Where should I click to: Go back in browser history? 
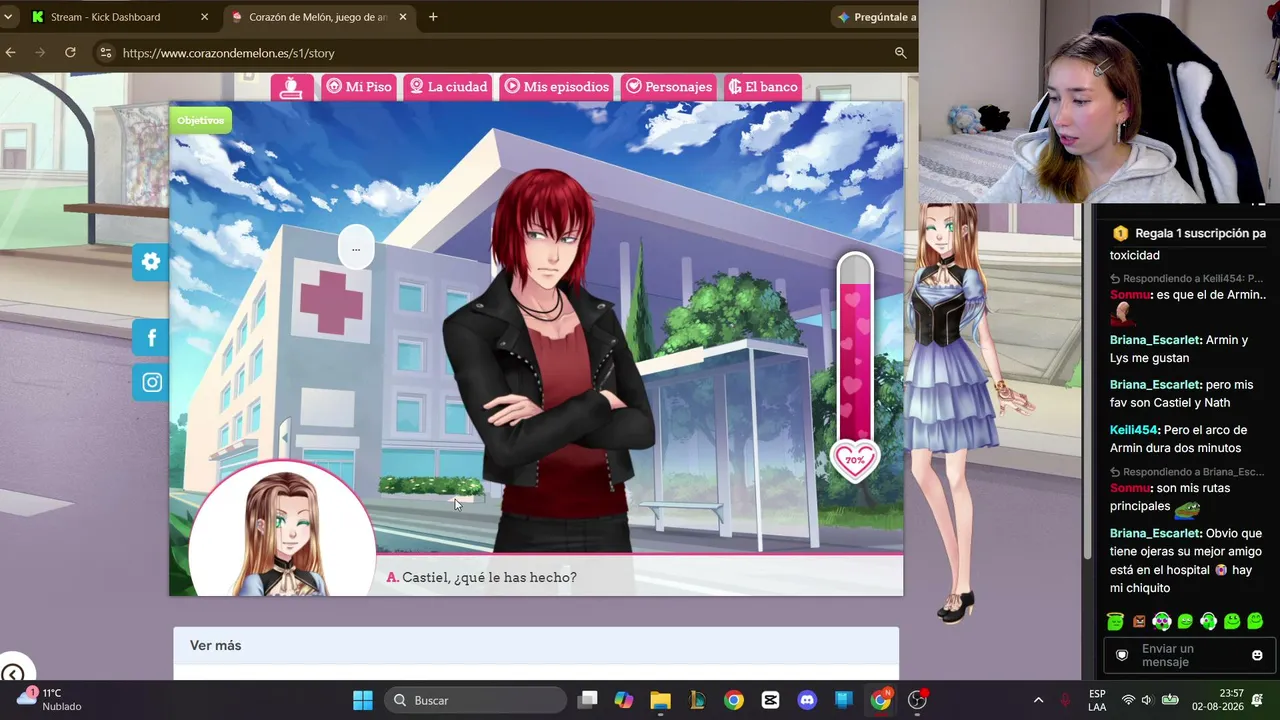point(11,53)
